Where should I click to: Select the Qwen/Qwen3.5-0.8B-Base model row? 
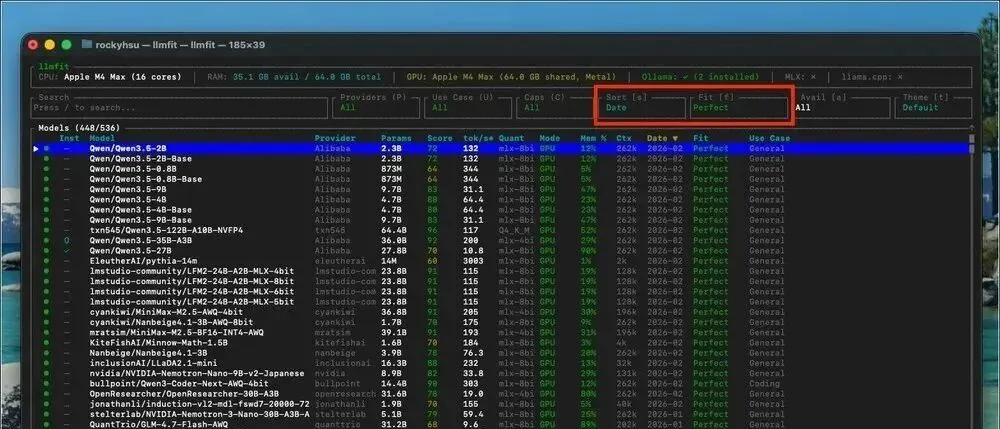pyautogui.click(x=501, y=179)
